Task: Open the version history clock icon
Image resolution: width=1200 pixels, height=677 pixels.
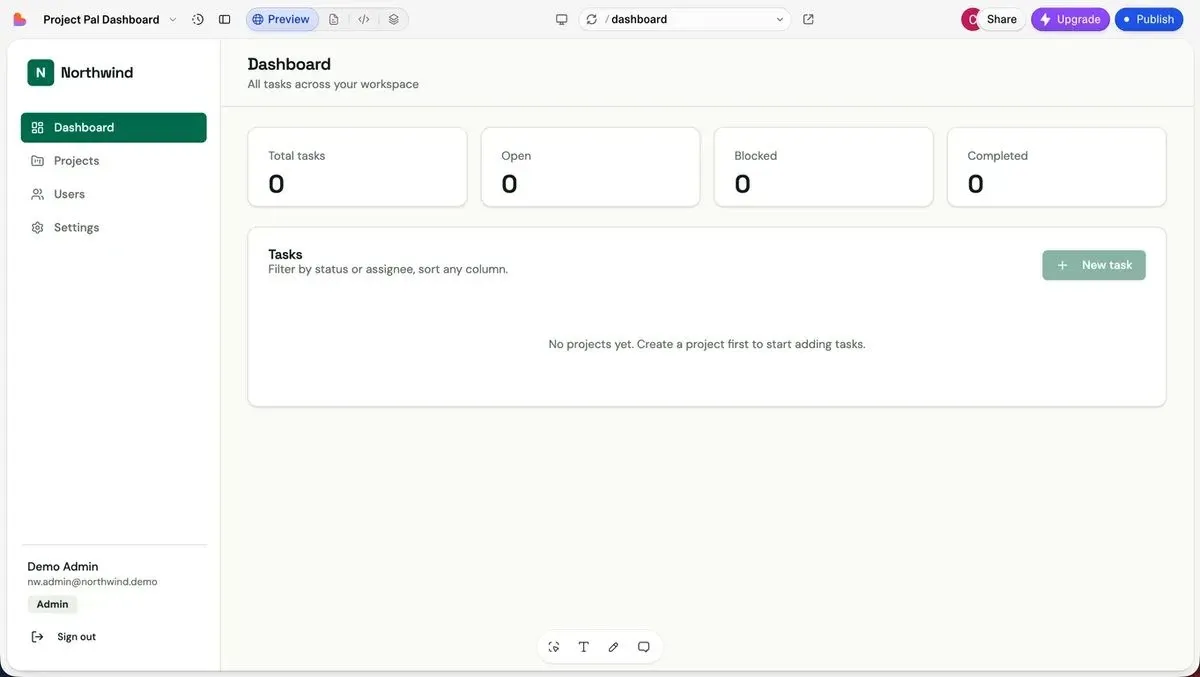Action: point(198,19)
